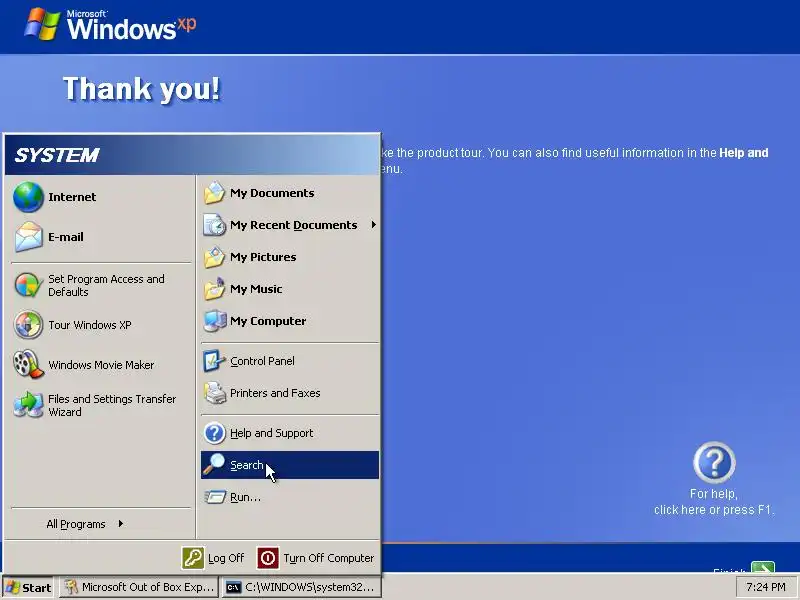Click the Log Off key icon
This screenshot has width=800, height=600.
pos(193,558)
